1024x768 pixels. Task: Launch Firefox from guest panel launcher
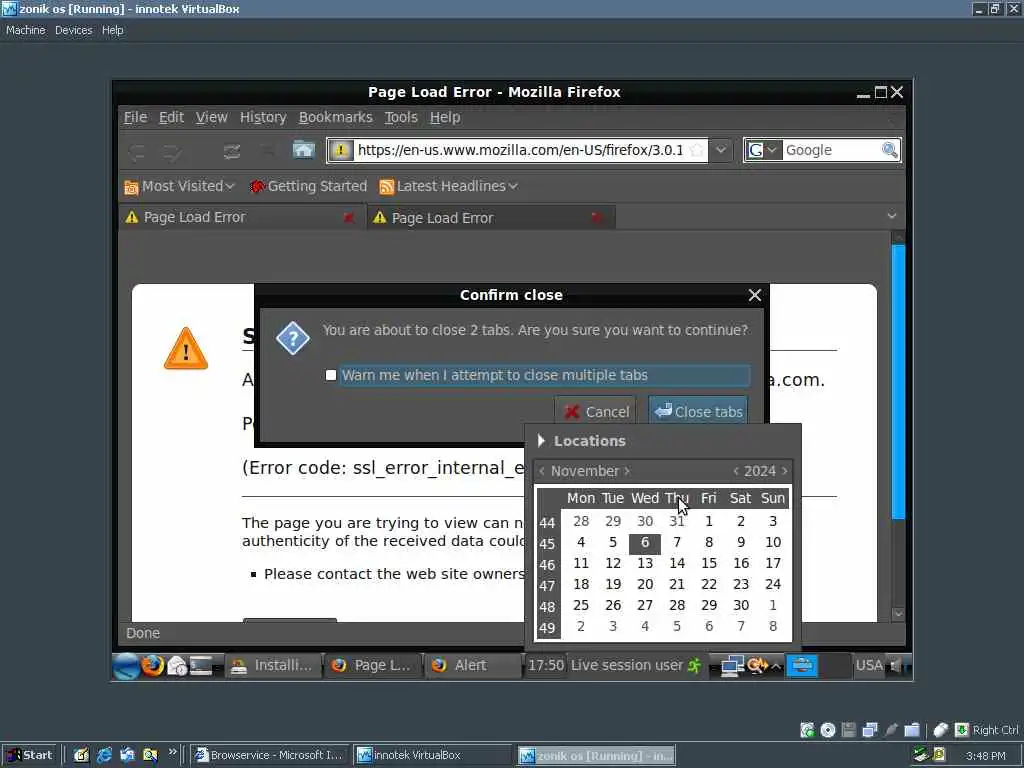coord(153,665)
